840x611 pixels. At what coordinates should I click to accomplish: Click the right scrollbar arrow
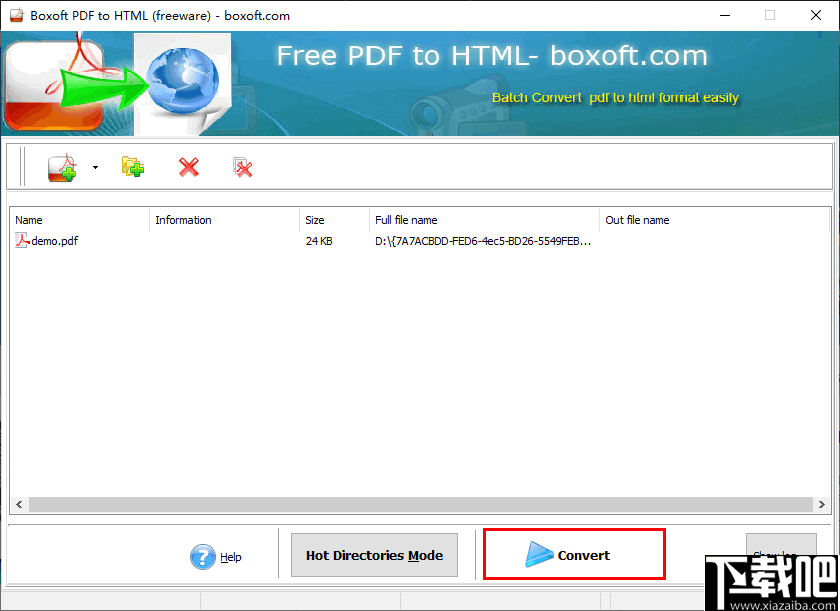(x=821, y=504)
